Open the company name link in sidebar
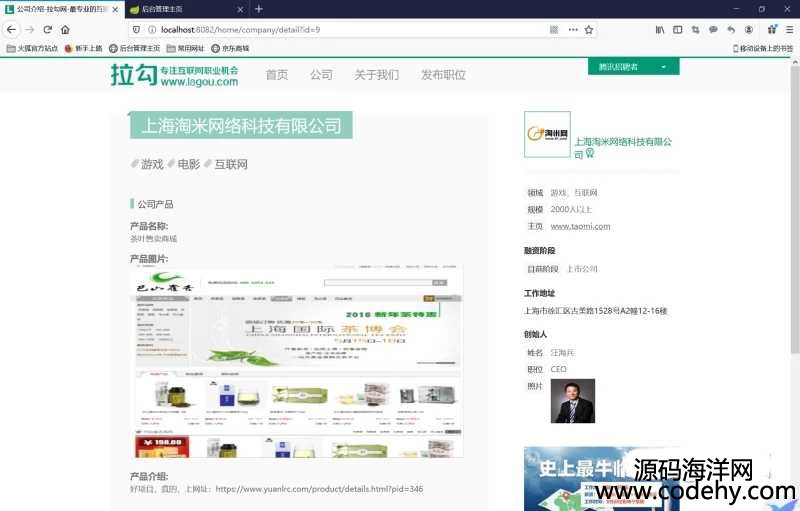800x511 pixels. pos(623,147)
